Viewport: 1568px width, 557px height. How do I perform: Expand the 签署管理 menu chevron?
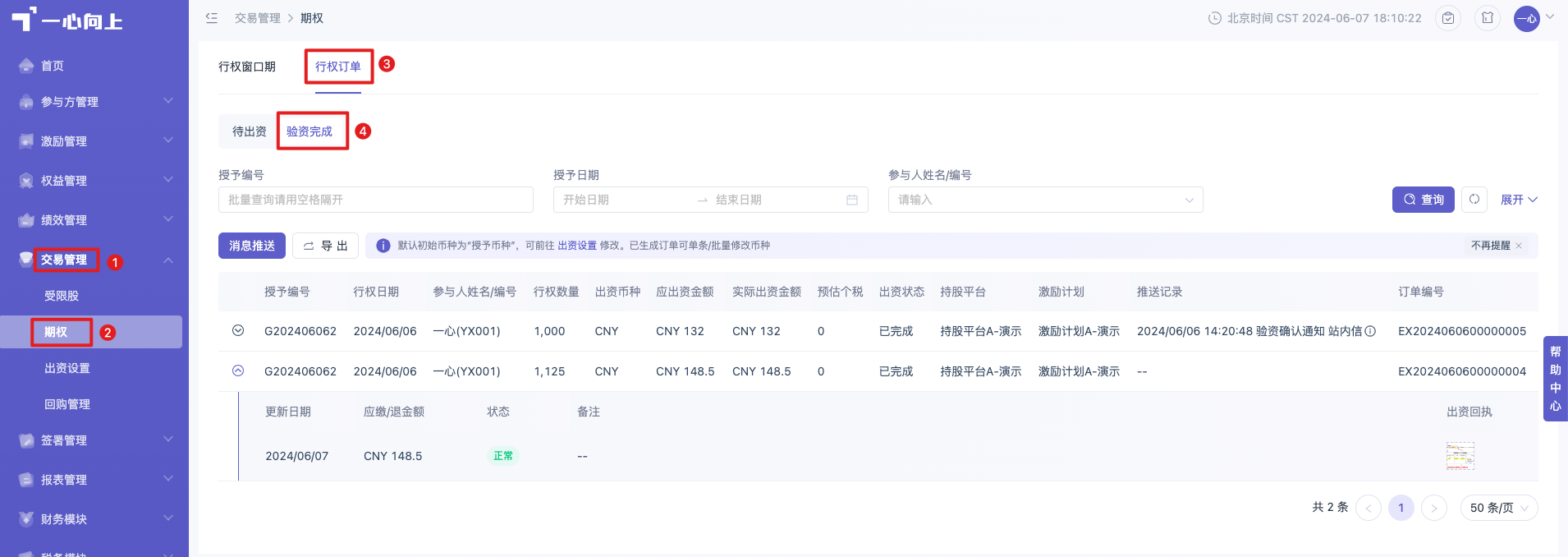pyautogui.click(x=168, y=440)
